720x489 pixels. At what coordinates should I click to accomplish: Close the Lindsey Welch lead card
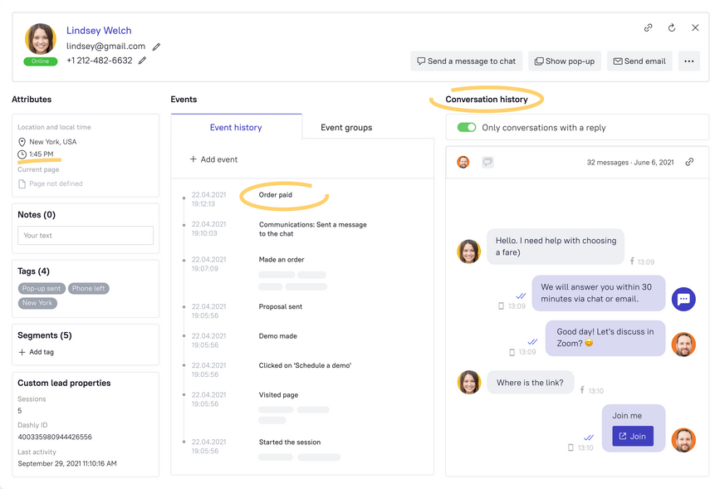695,28
